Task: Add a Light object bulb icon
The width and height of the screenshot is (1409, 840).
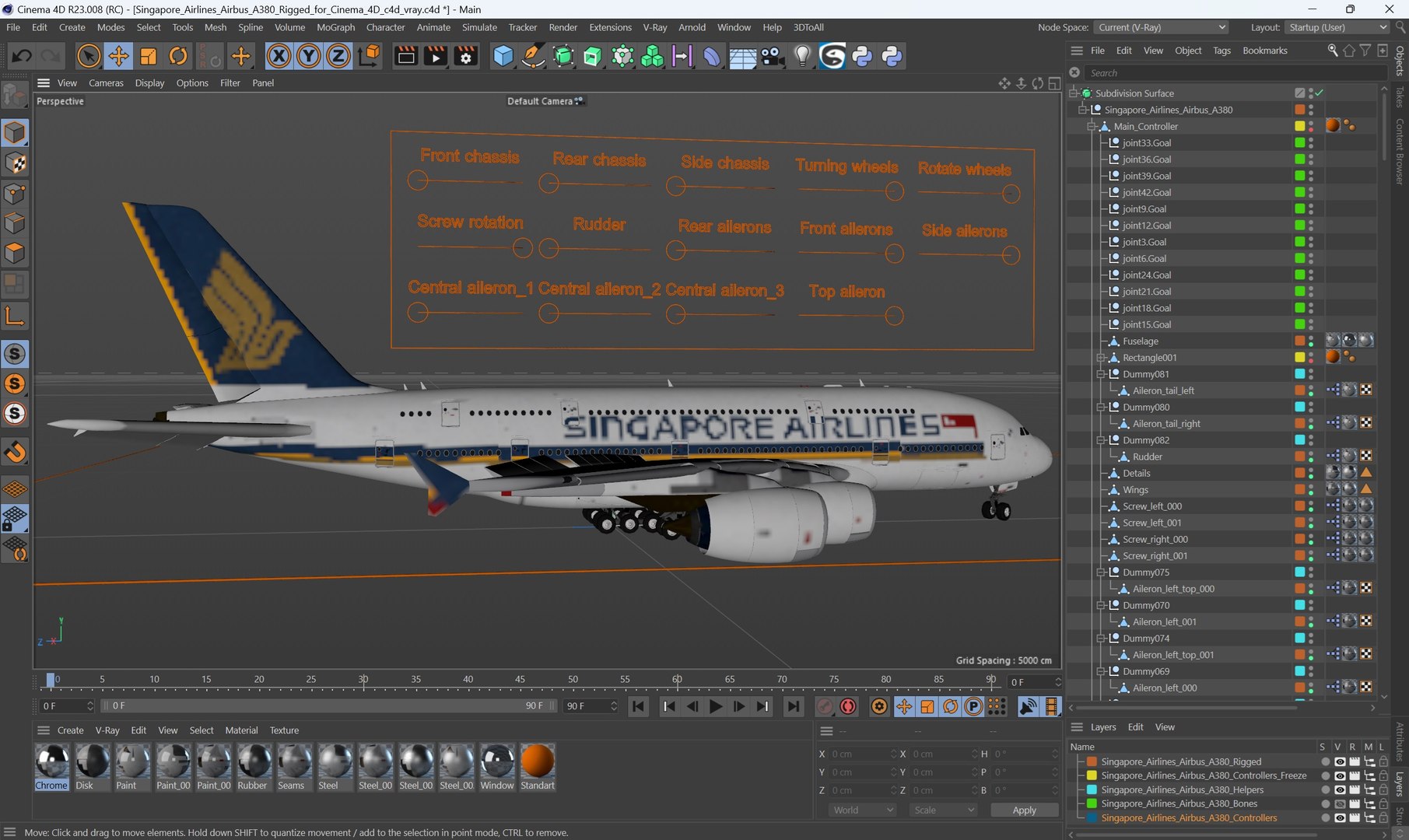Action: click(802, 56)
